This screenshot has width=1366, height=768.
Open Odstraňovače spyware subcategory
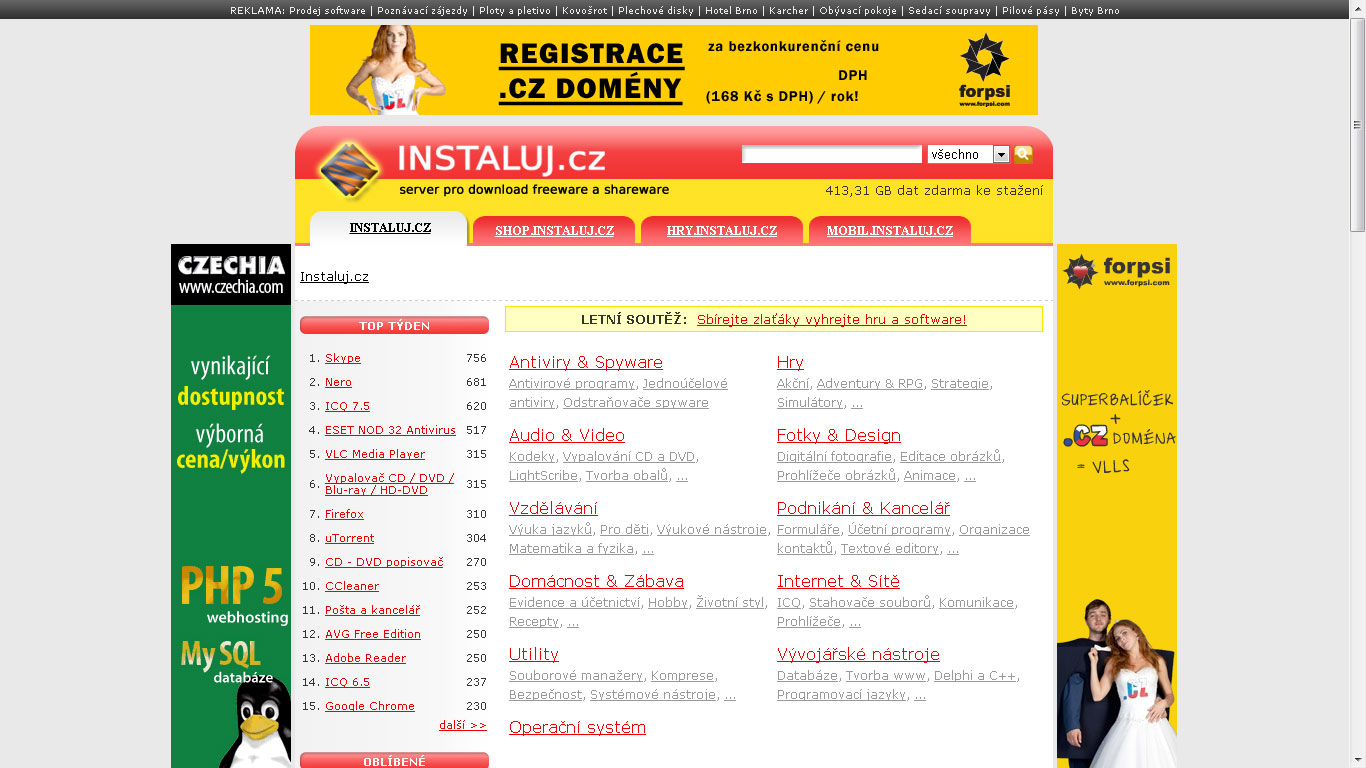pos(636,403)
